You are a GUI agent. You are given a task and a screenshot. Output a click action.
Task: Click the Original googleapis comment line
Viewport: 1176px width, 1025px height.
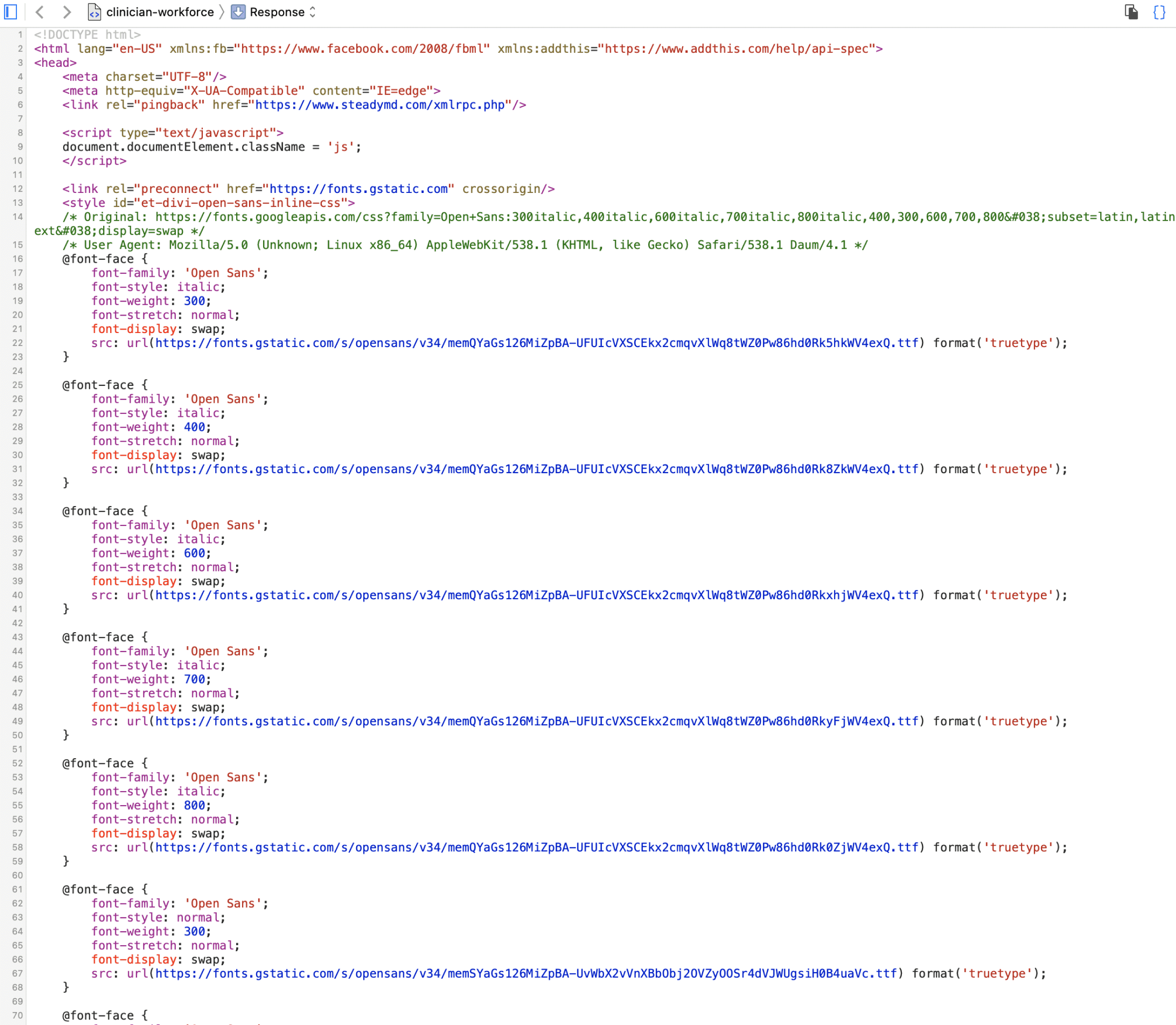click(605, 224)
